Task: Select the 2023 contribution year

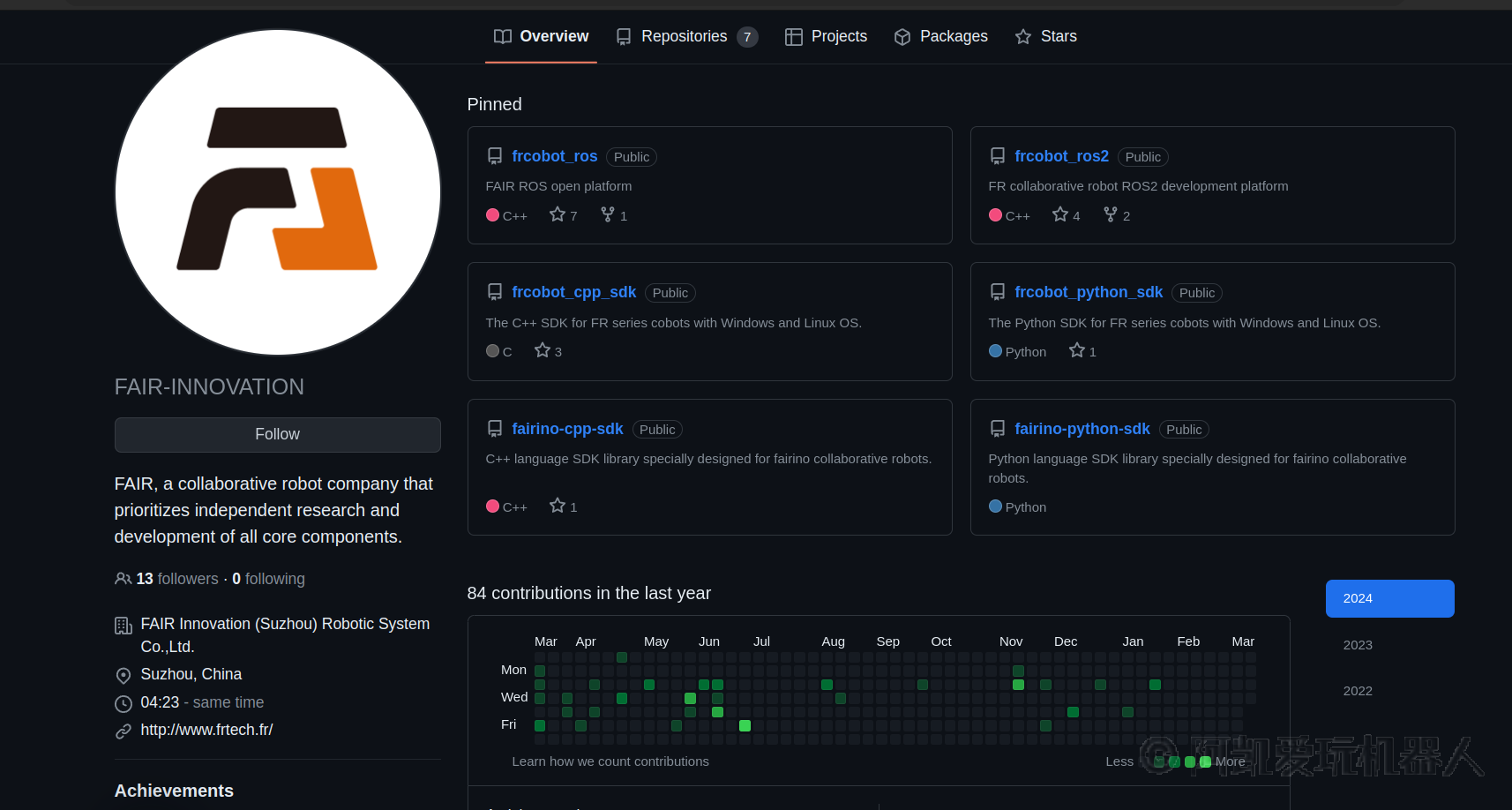Action: (1358, 645)
